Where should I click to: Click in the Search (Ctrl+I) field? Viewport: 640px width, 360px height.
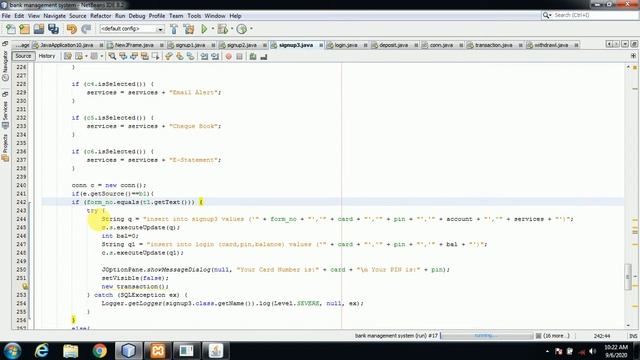tap(594, 15)
